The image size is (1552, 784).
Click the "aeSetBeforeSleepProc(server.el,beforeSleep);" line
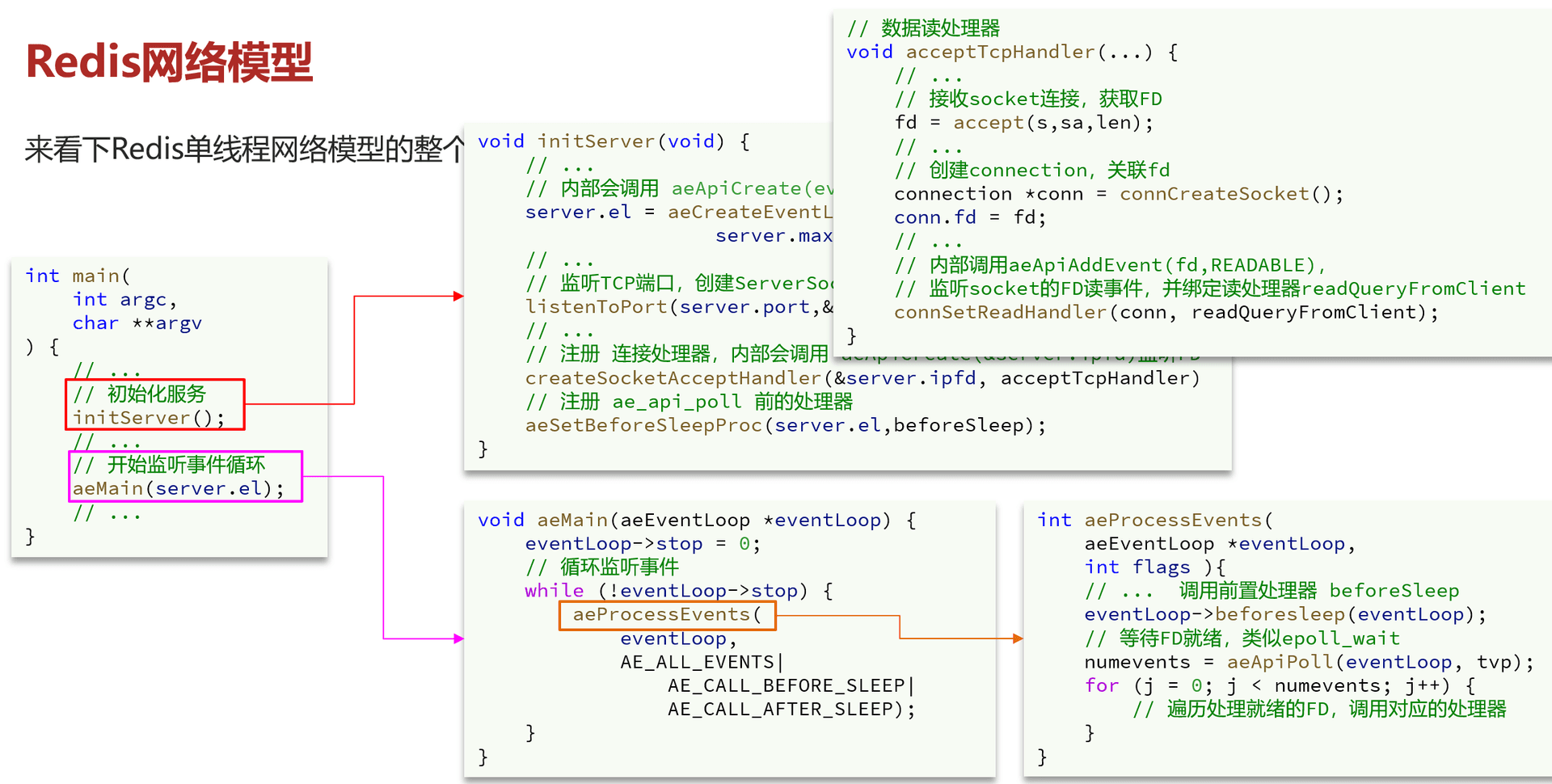(785, 425)
